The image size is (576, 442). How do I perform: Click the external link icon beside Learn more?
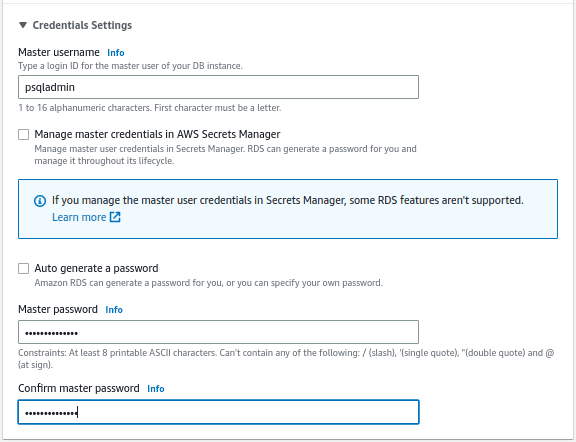(x=115, y=217)
